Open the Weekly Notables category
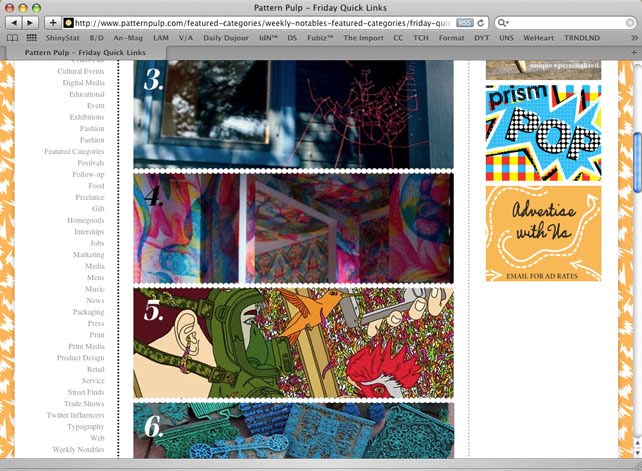The width and height of the screenshot is (642, 471). (x=78, y=450)
